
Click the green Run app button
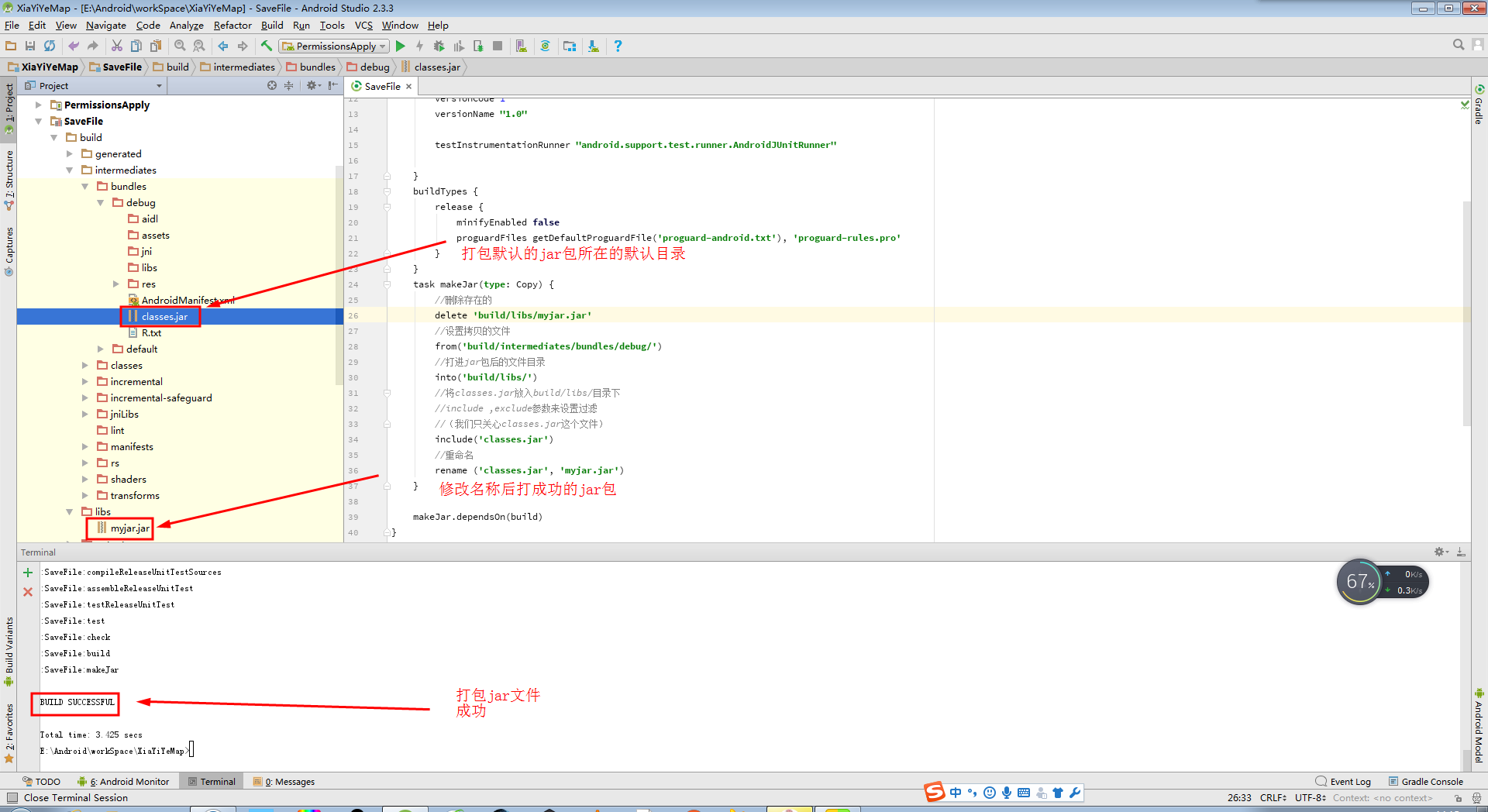401,46
